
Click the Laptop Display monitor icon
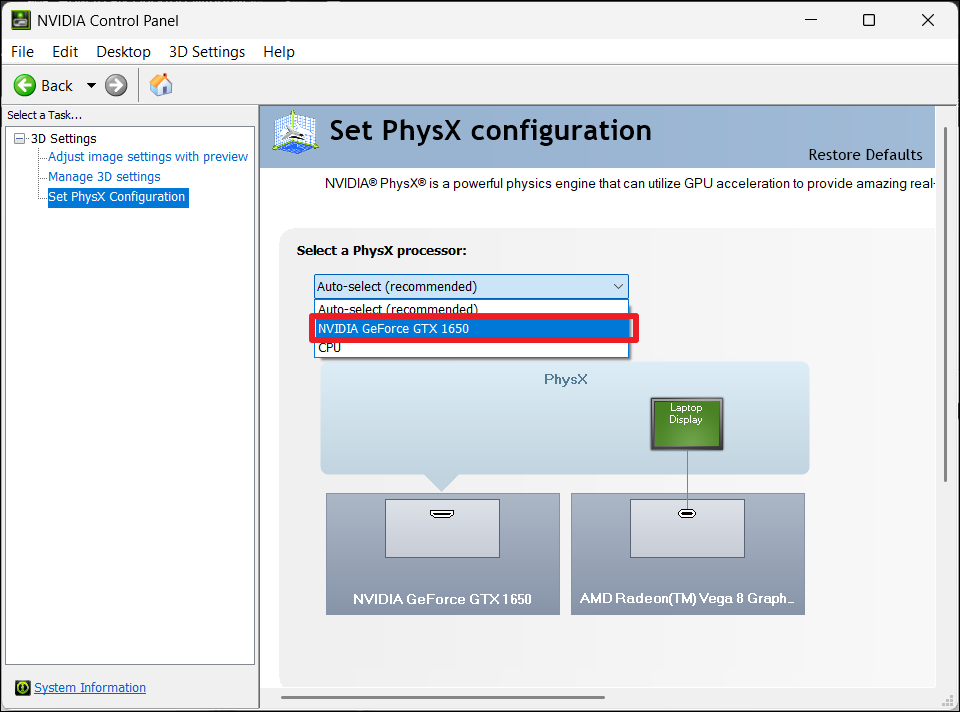(686, 423)
